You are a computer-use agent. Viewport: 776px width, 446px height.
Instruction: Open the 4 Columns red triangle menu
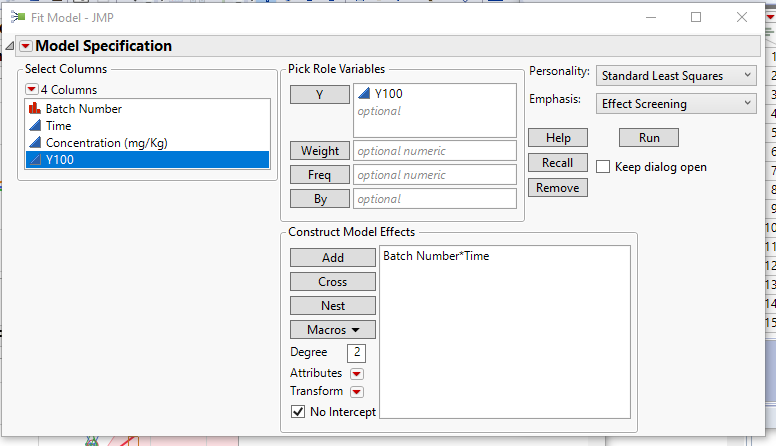click(32, 90)
